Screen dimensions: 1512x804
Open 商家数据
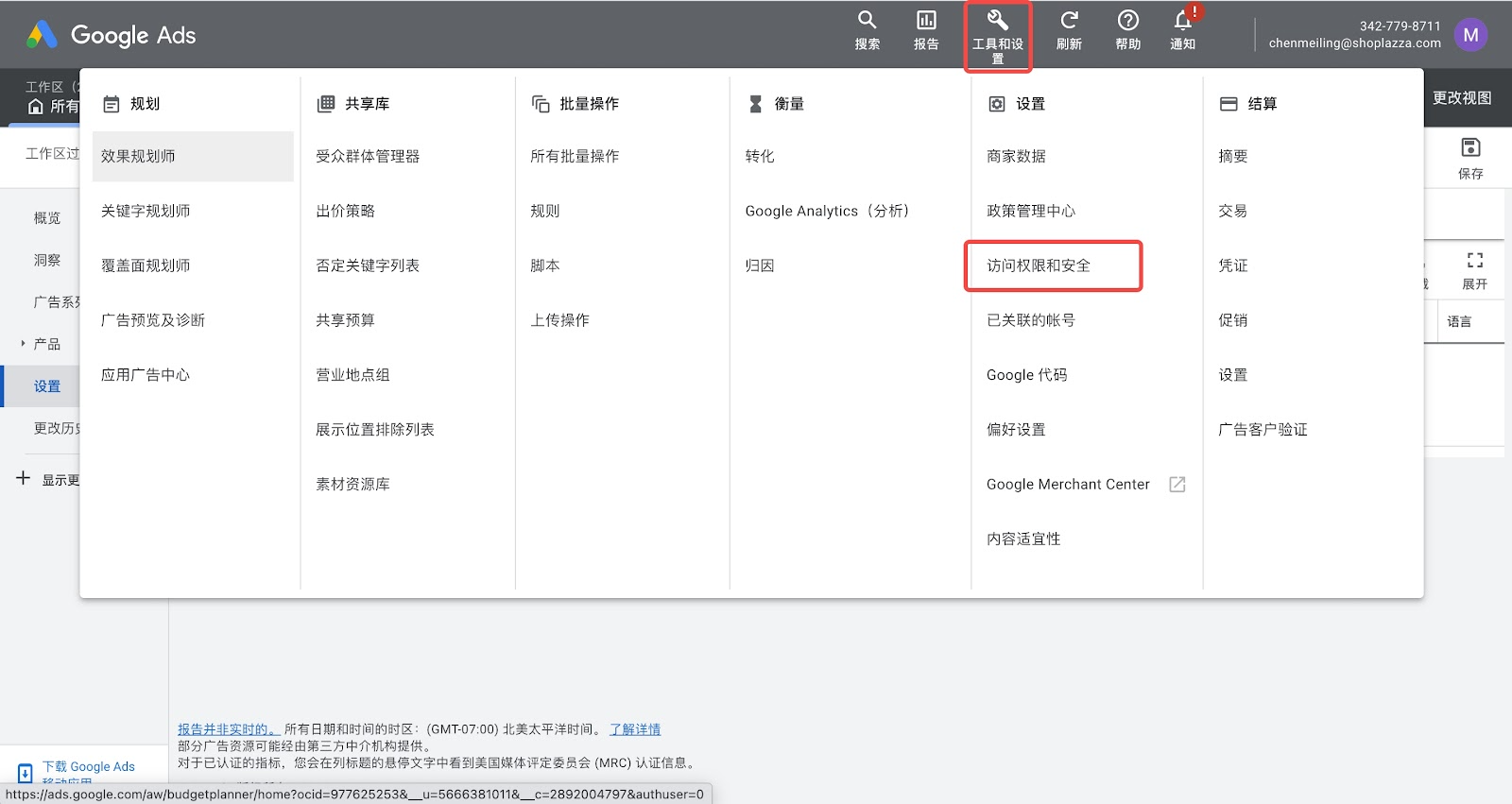[x=1016, y=156]
